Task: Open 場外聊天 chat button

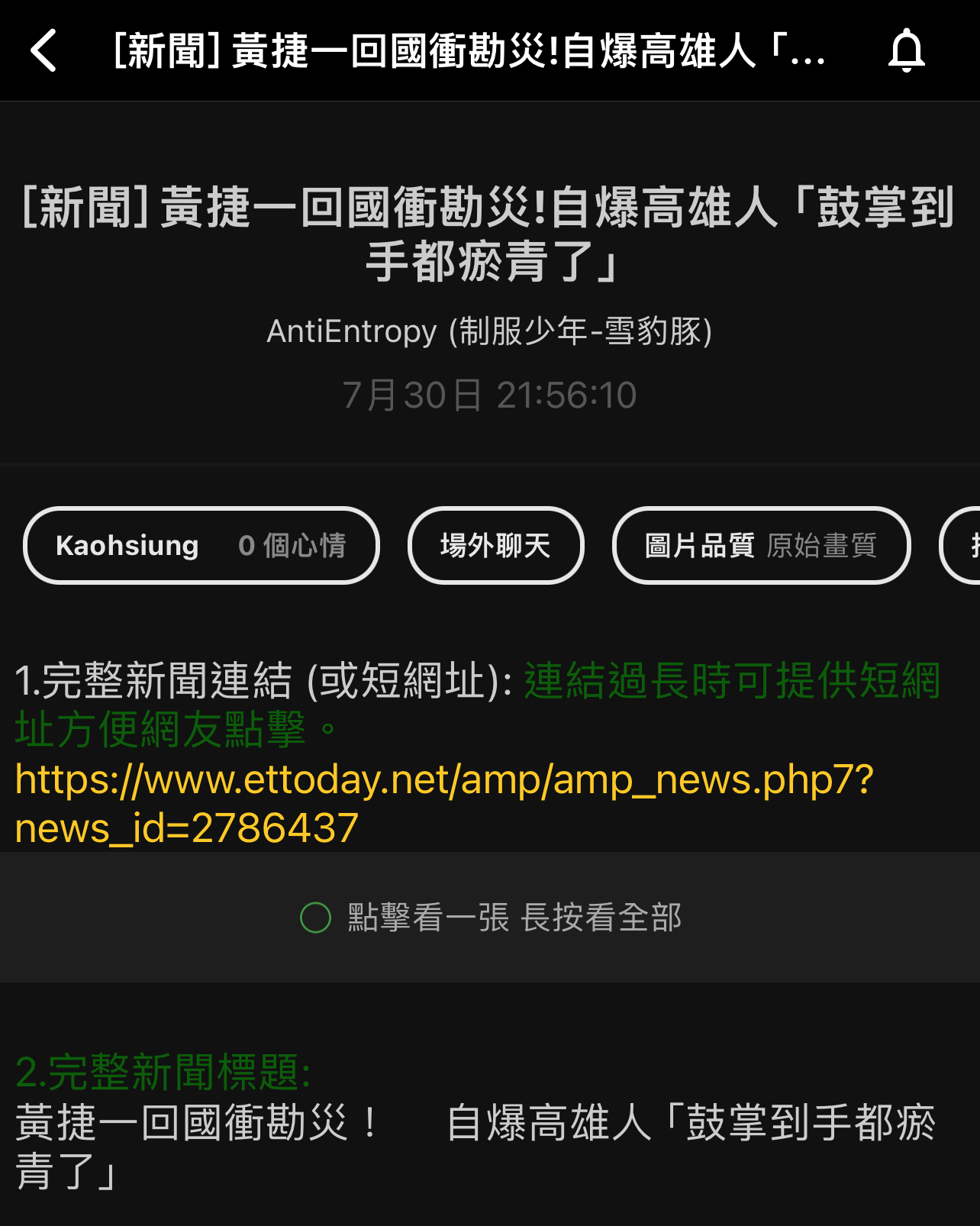Action: tap(496, 545)
